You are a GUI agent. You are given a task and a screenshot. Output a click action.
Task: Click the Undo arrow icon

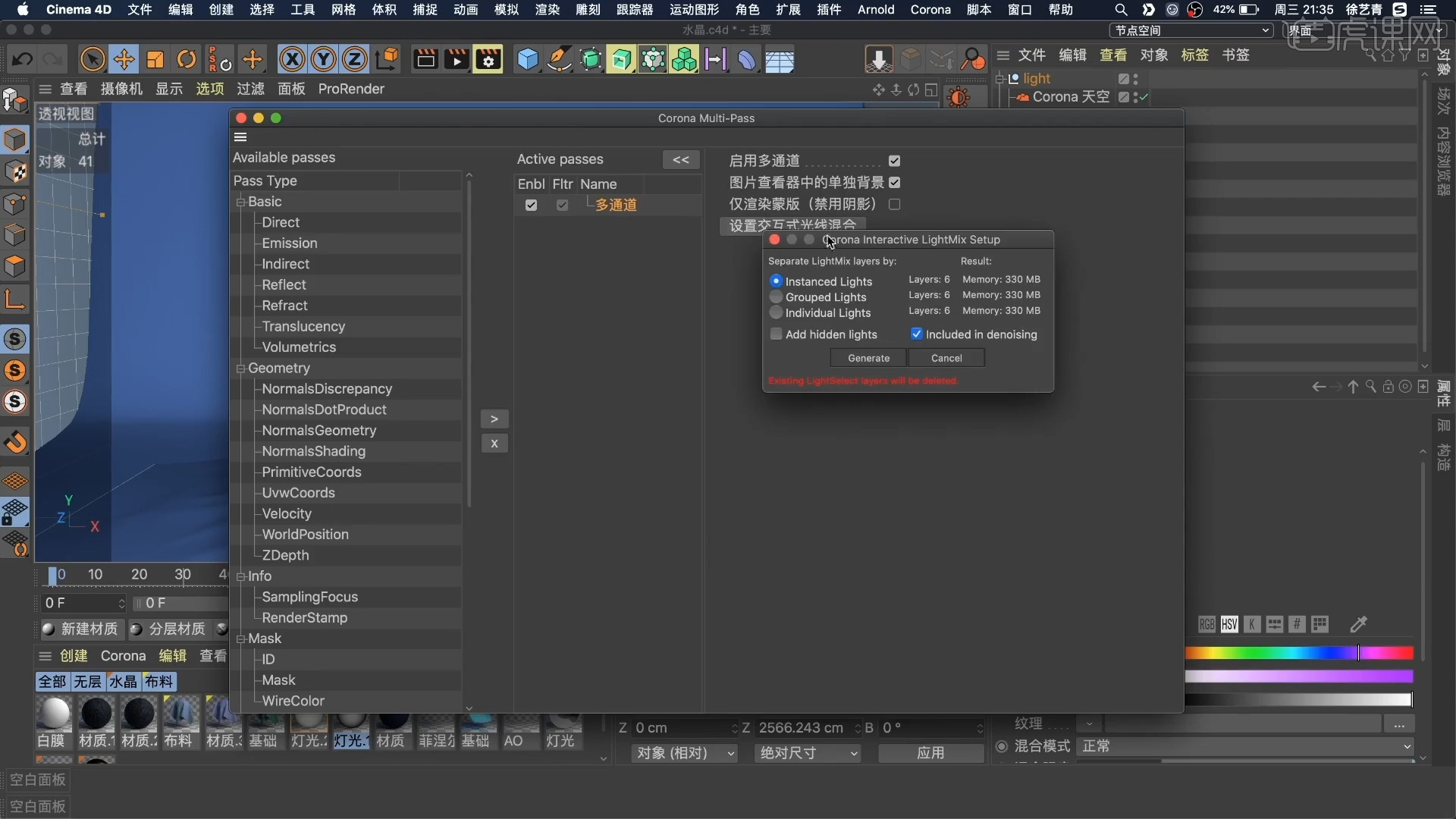click(x=22, y=59)
